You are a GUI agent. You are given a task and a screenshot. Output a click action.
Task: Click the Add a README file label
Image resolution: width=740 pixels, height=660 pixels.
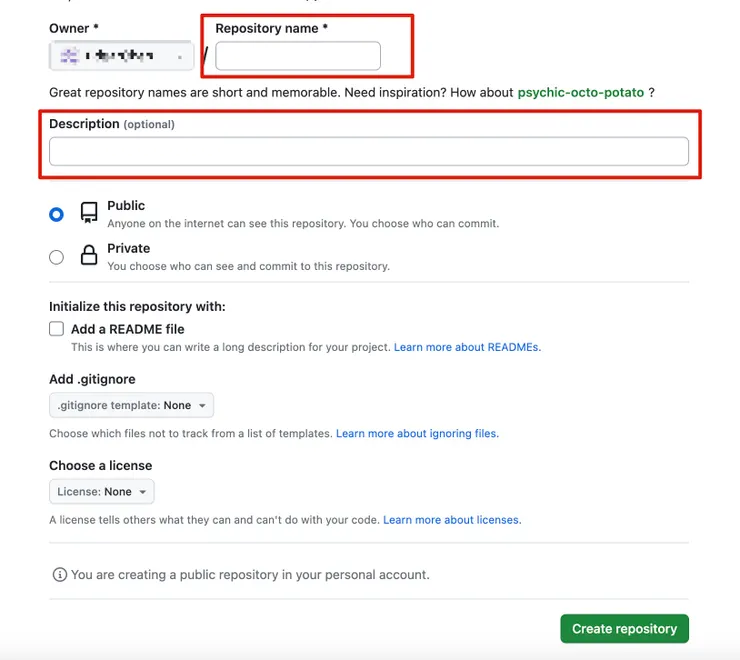click(x=127, y=329)
